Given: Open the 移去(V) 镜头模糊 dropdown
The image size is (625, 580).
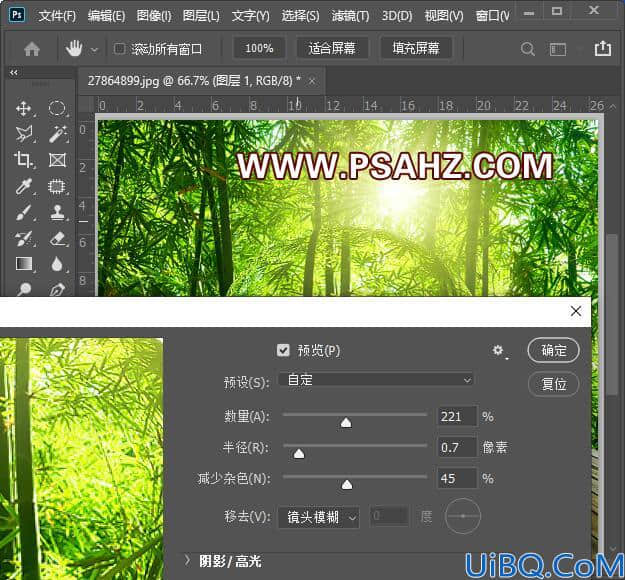Looking at the screenshot, I should pyautogui.click(x=319, y=517).
